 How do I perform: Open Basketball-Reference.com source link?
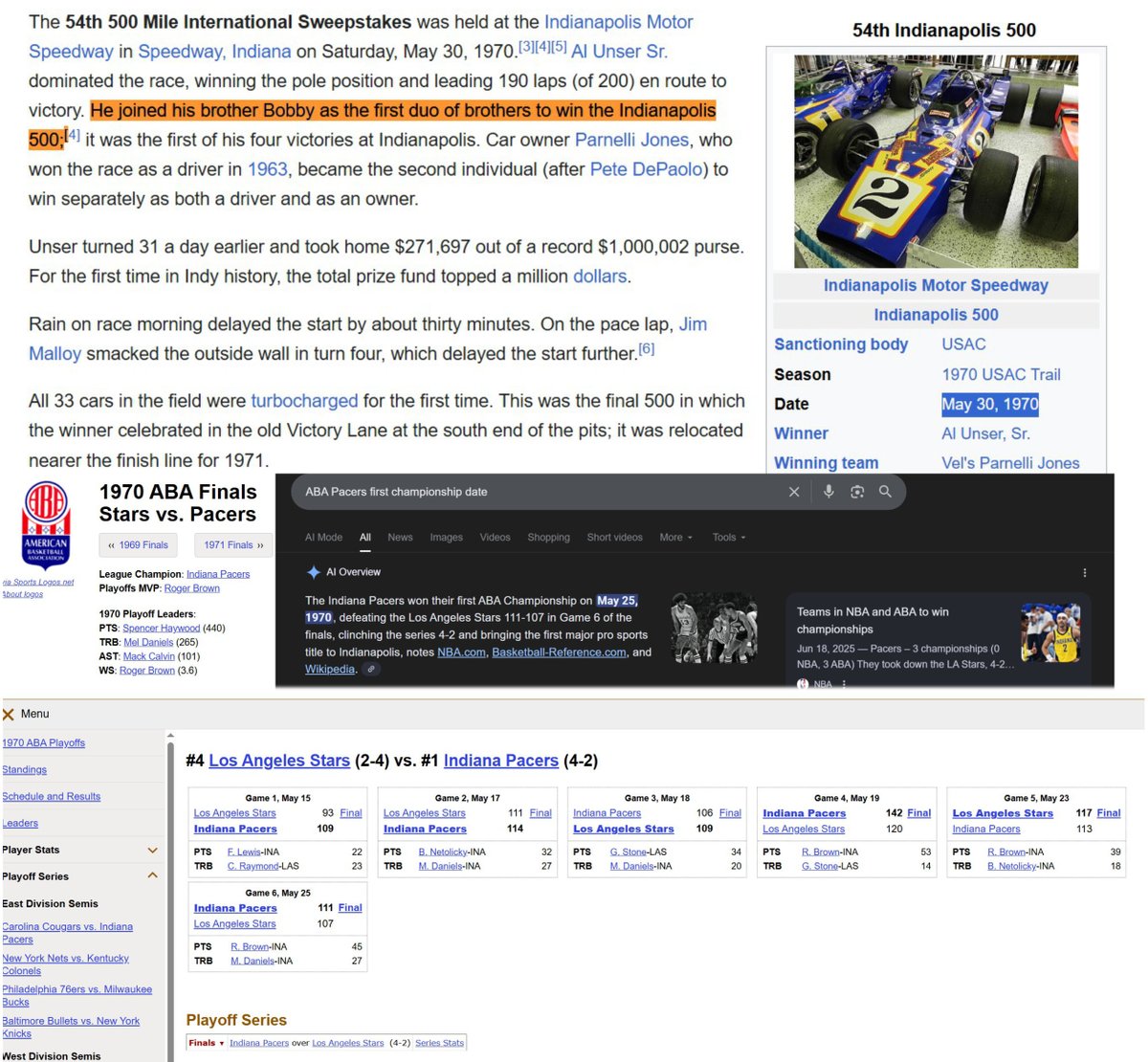click(x=559, y=653)
